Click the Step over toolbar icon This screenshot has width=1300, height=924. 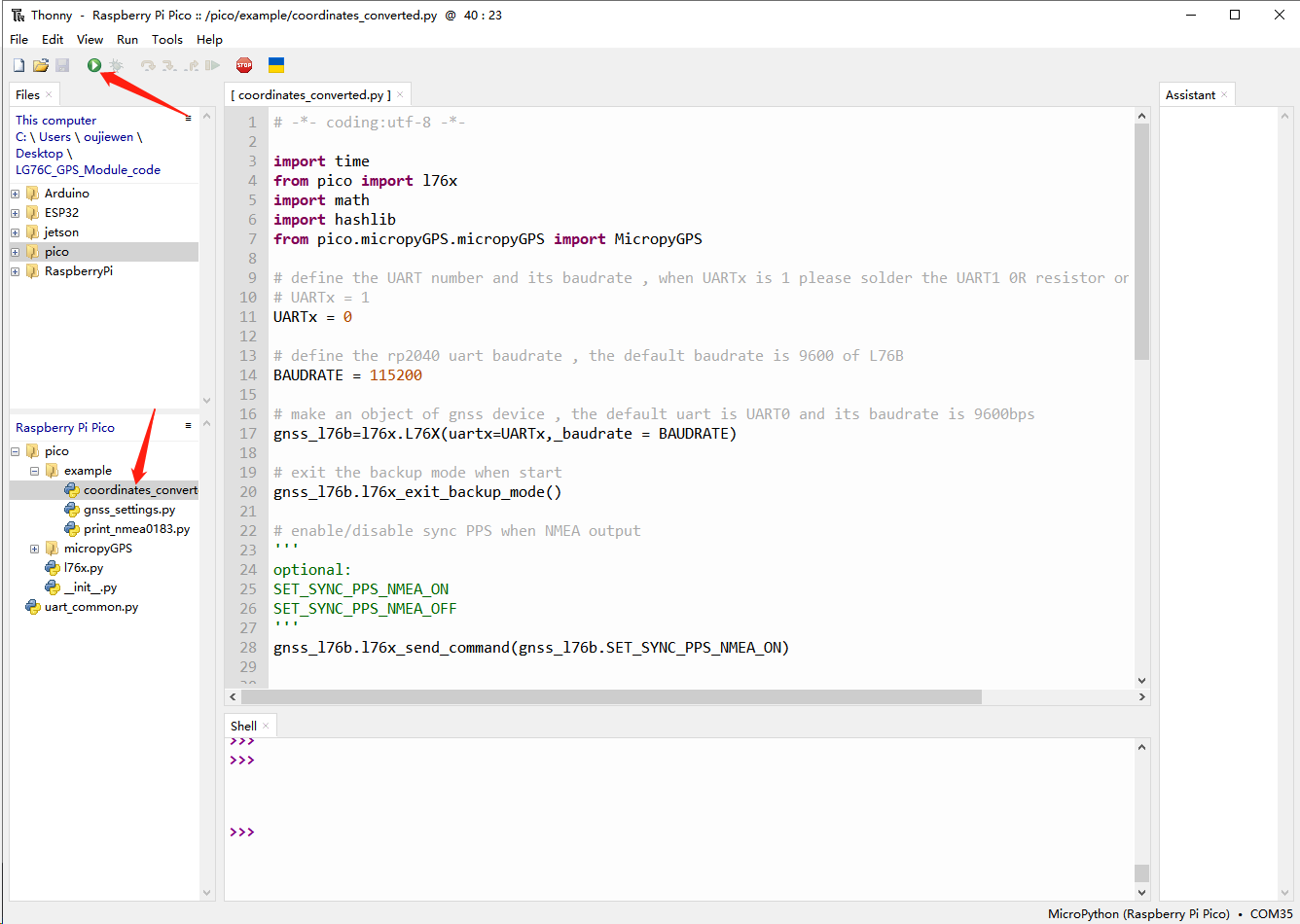tap(148, 65)
